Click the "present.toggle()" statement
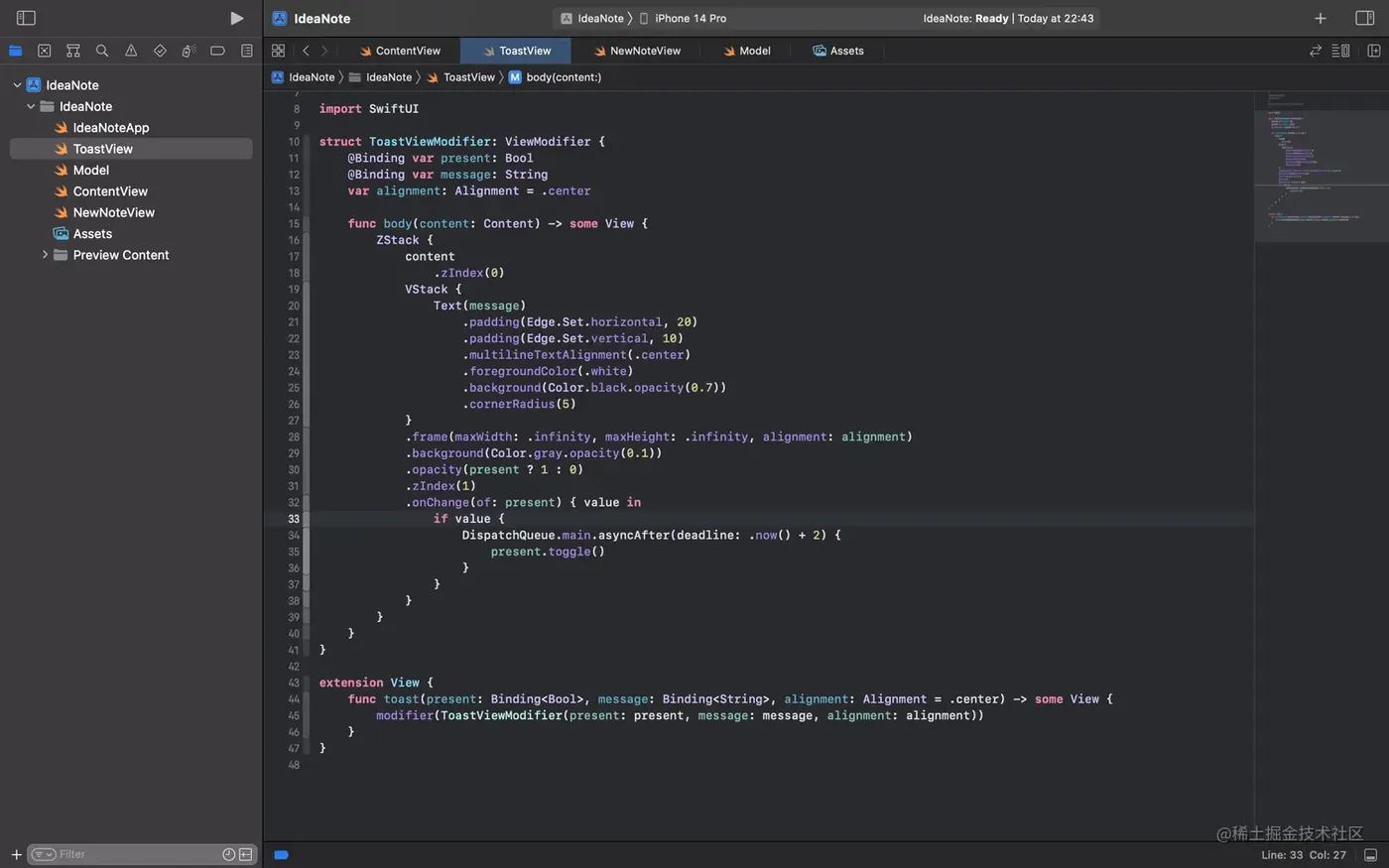 [547, 552]
